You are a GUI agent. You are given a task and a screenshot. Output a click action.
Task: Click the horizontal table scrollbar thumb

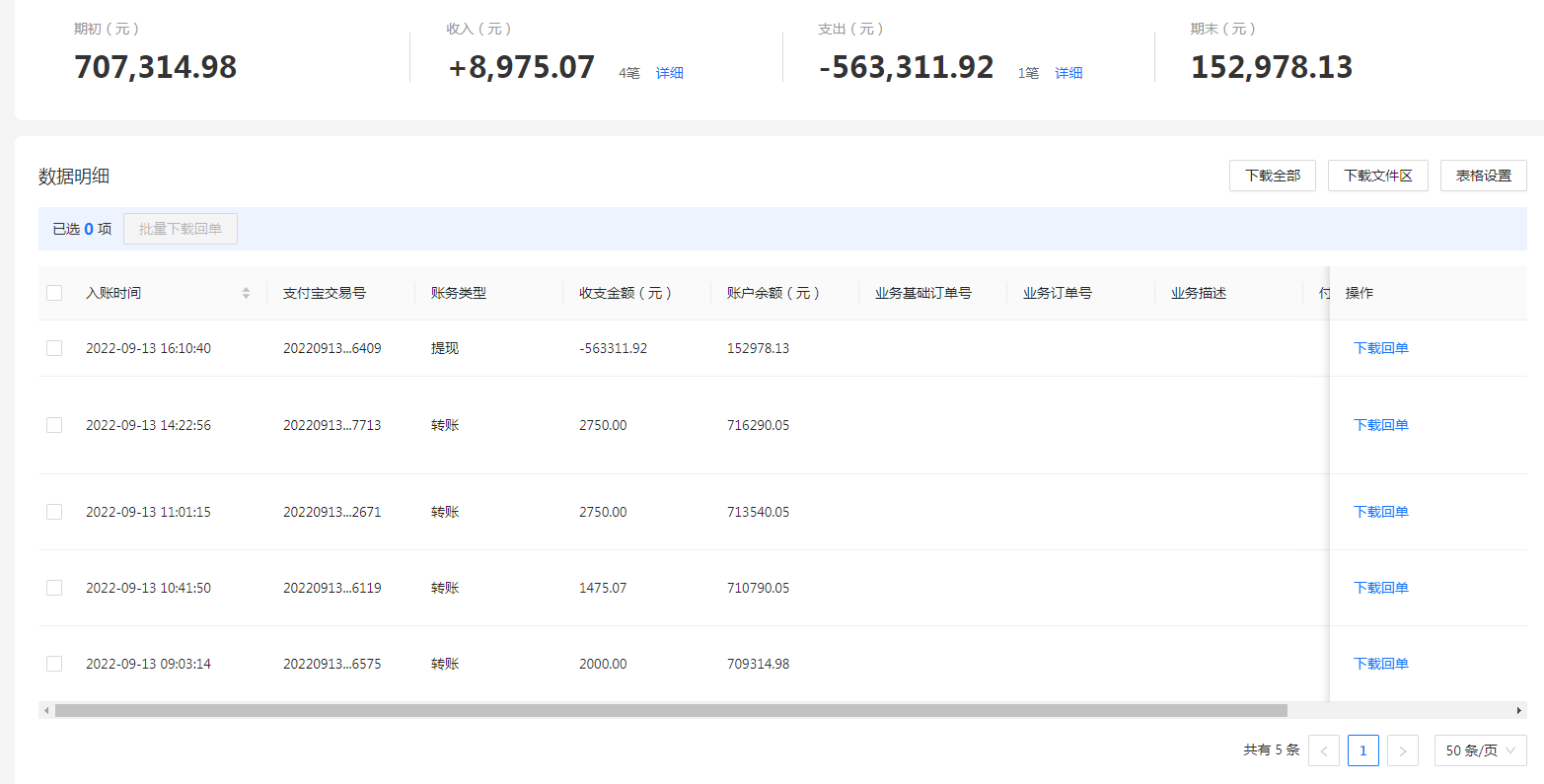[671, 710]
